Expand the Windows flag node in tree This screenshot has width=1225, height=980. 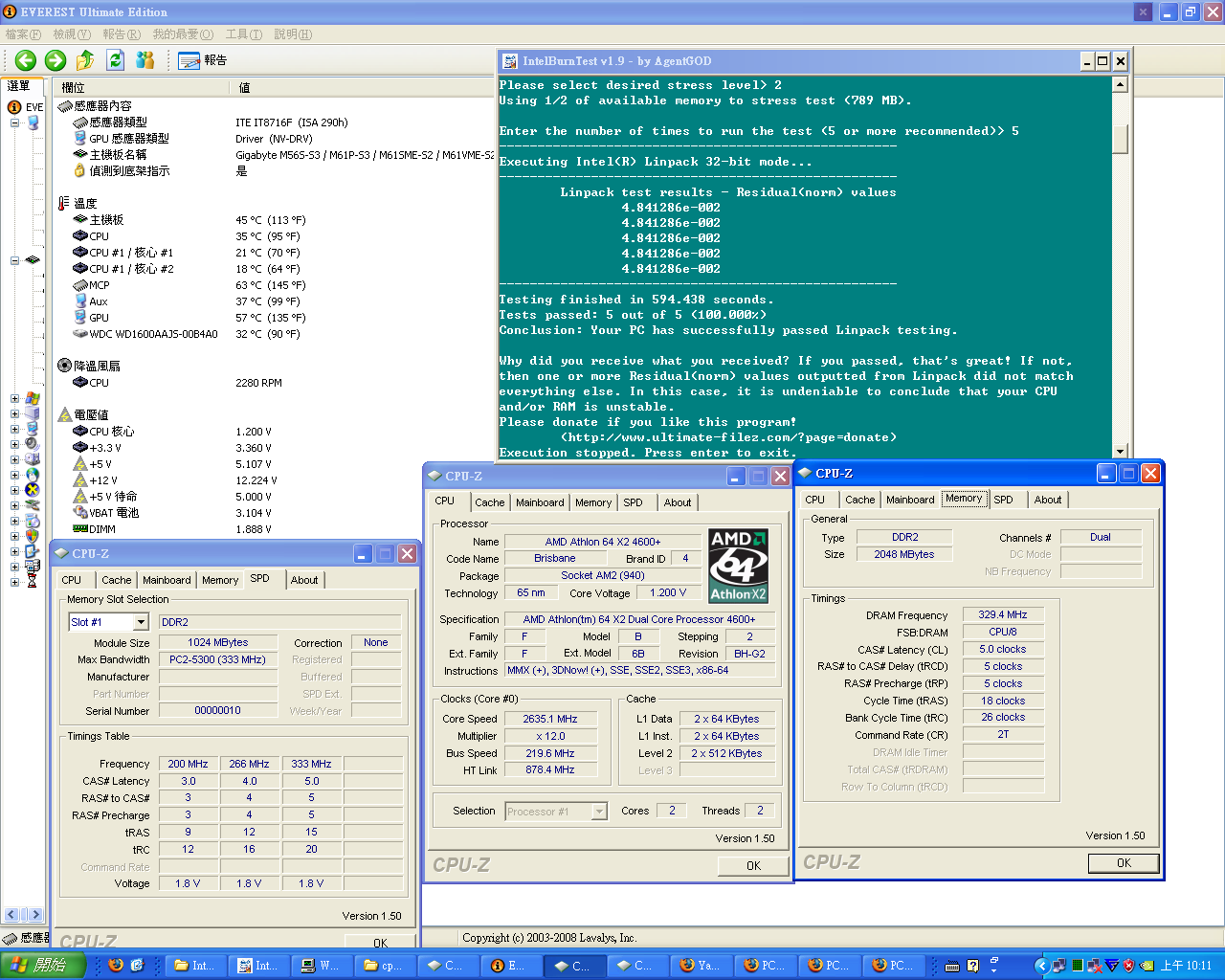tap(14, 398)
